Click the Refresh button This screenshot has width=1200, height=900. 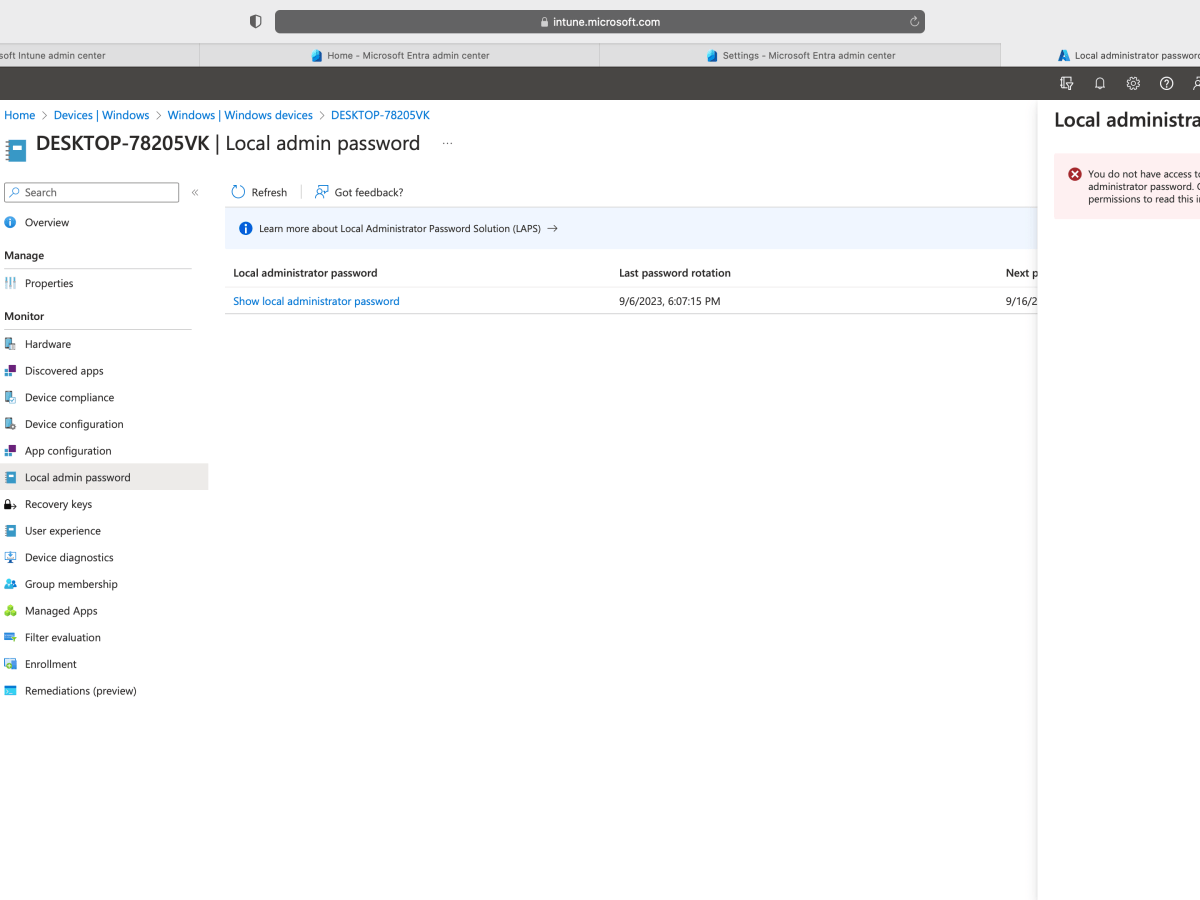(x=259, y=192)
